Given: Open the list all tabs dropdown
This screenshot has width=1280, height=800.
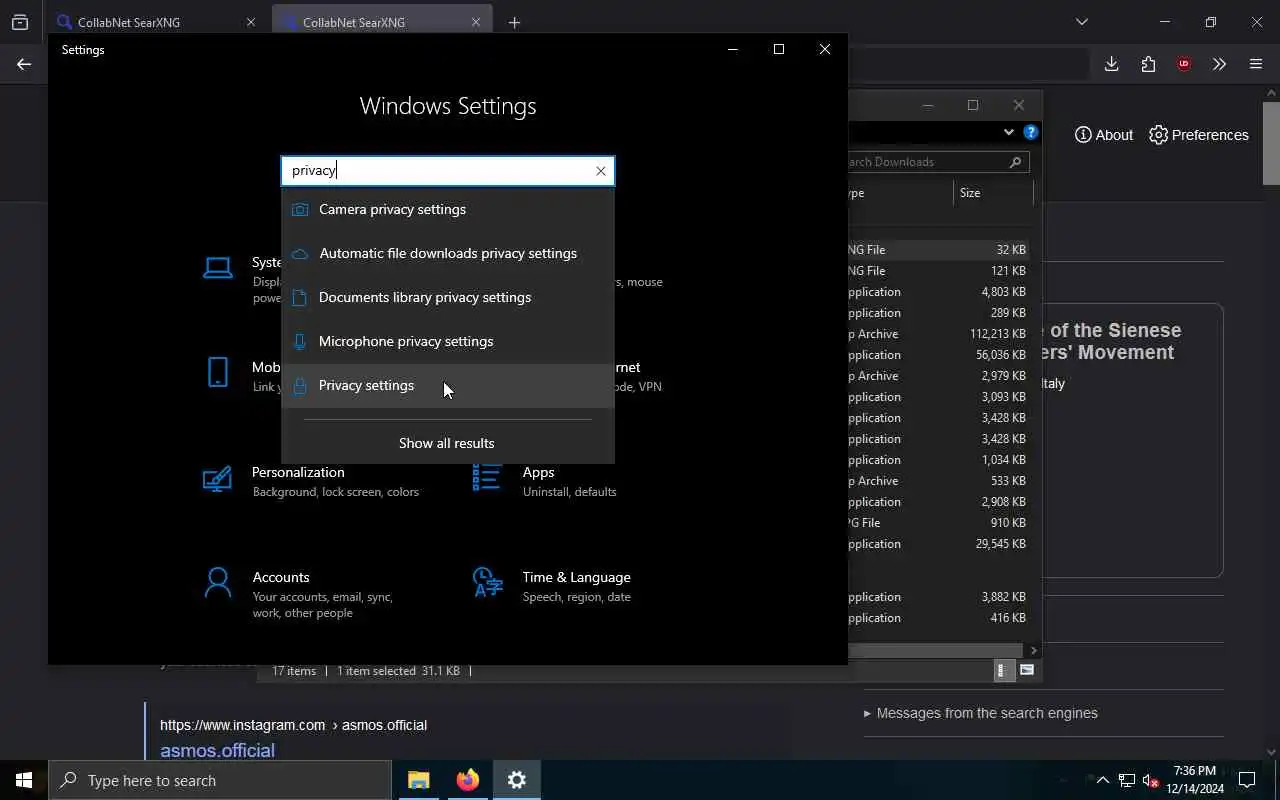Looking at the screenshot, I should point(1081,22).
